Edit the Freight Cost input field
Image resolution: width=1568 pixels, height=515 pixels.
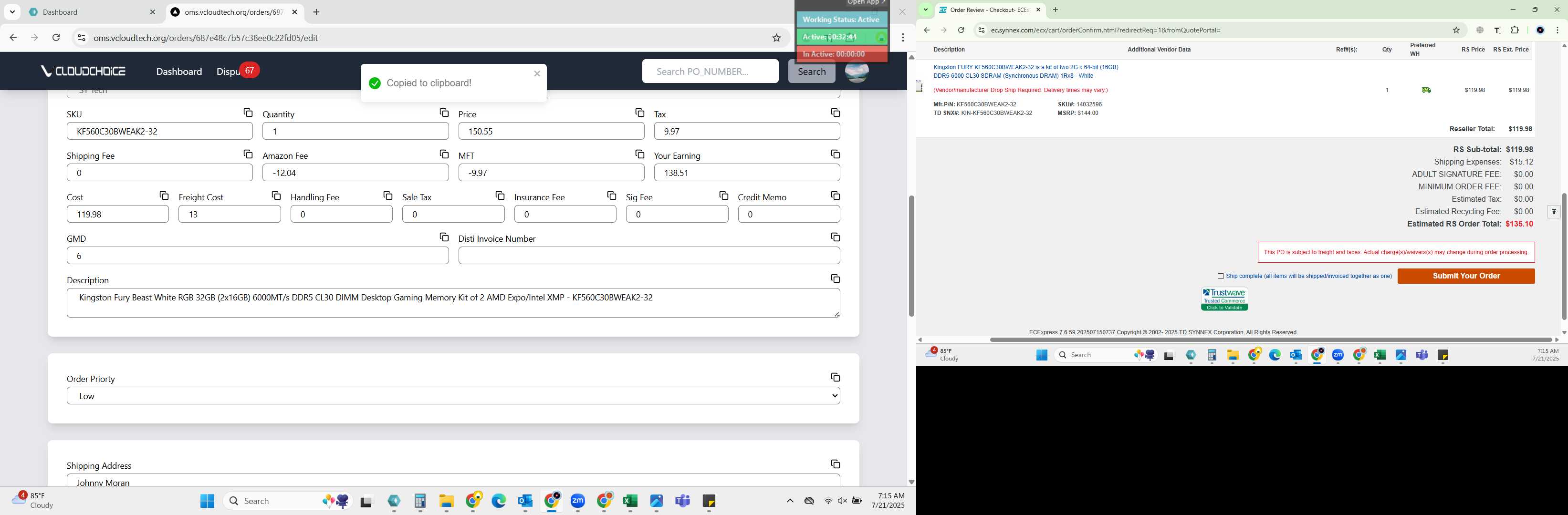[230, 214]
